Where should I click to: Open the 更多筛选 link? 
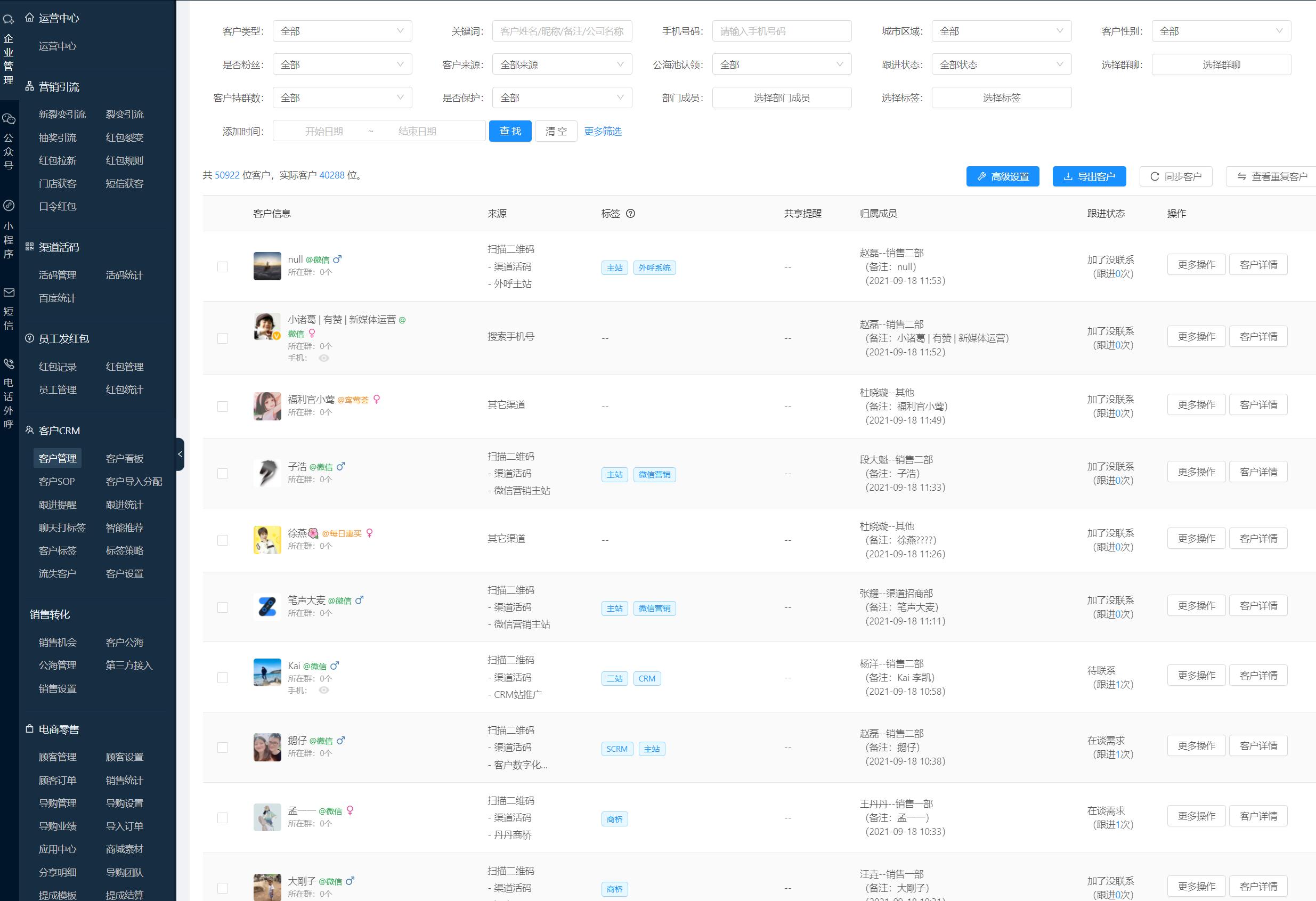point(603,132)
